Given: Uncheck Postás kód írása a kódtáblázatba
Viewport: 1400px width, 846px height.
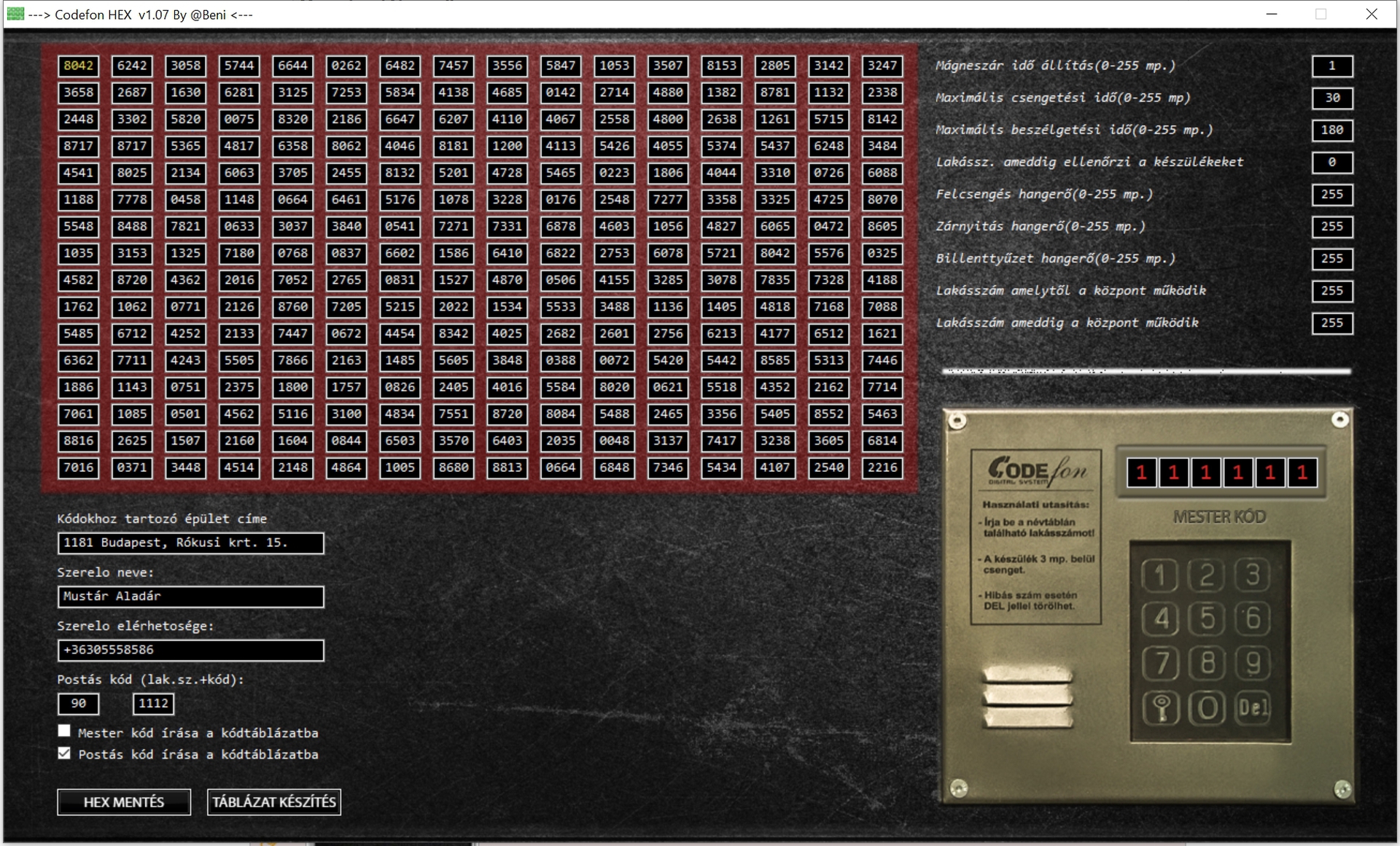Looking at the screenshot, I should click(64, 753).
